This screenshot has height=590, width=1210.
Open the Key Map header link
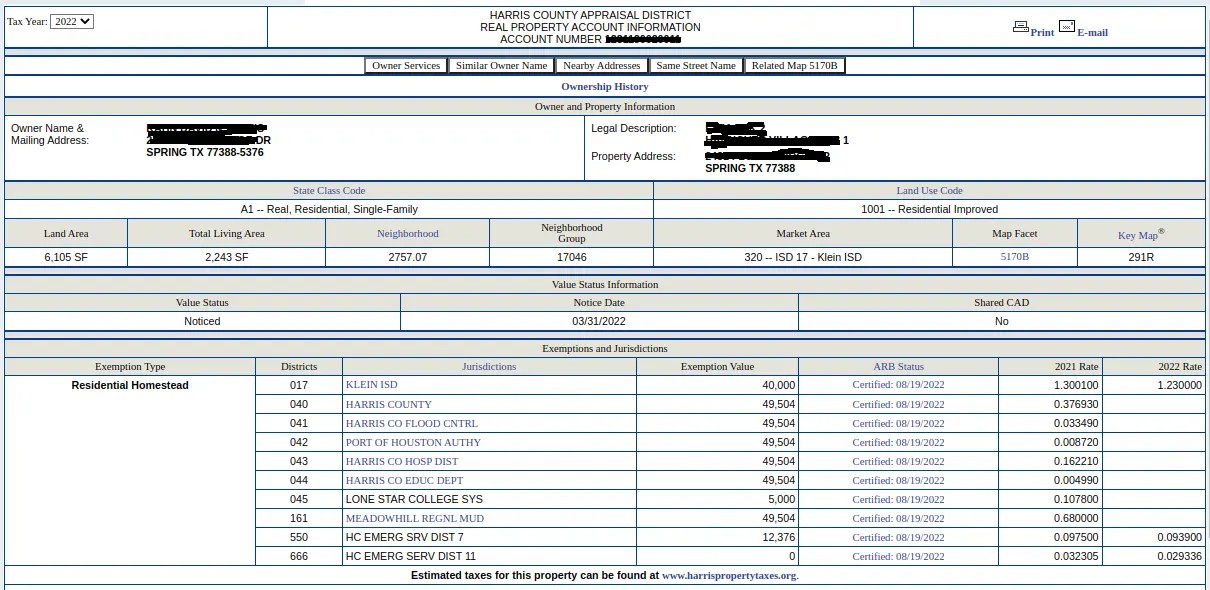tap(1139, 234)
